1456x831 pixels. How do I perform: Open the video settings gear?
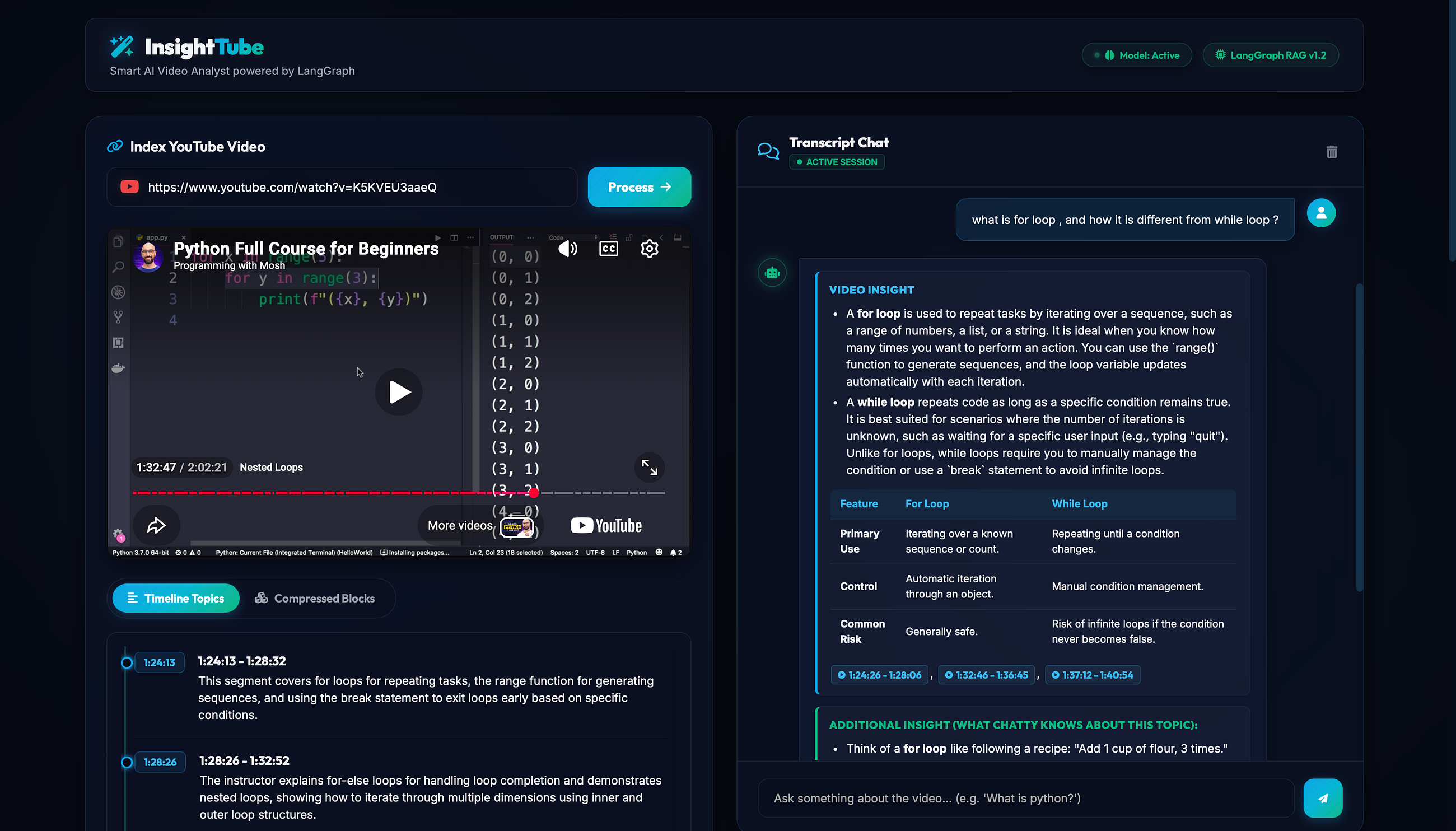(x=650, y=249)
